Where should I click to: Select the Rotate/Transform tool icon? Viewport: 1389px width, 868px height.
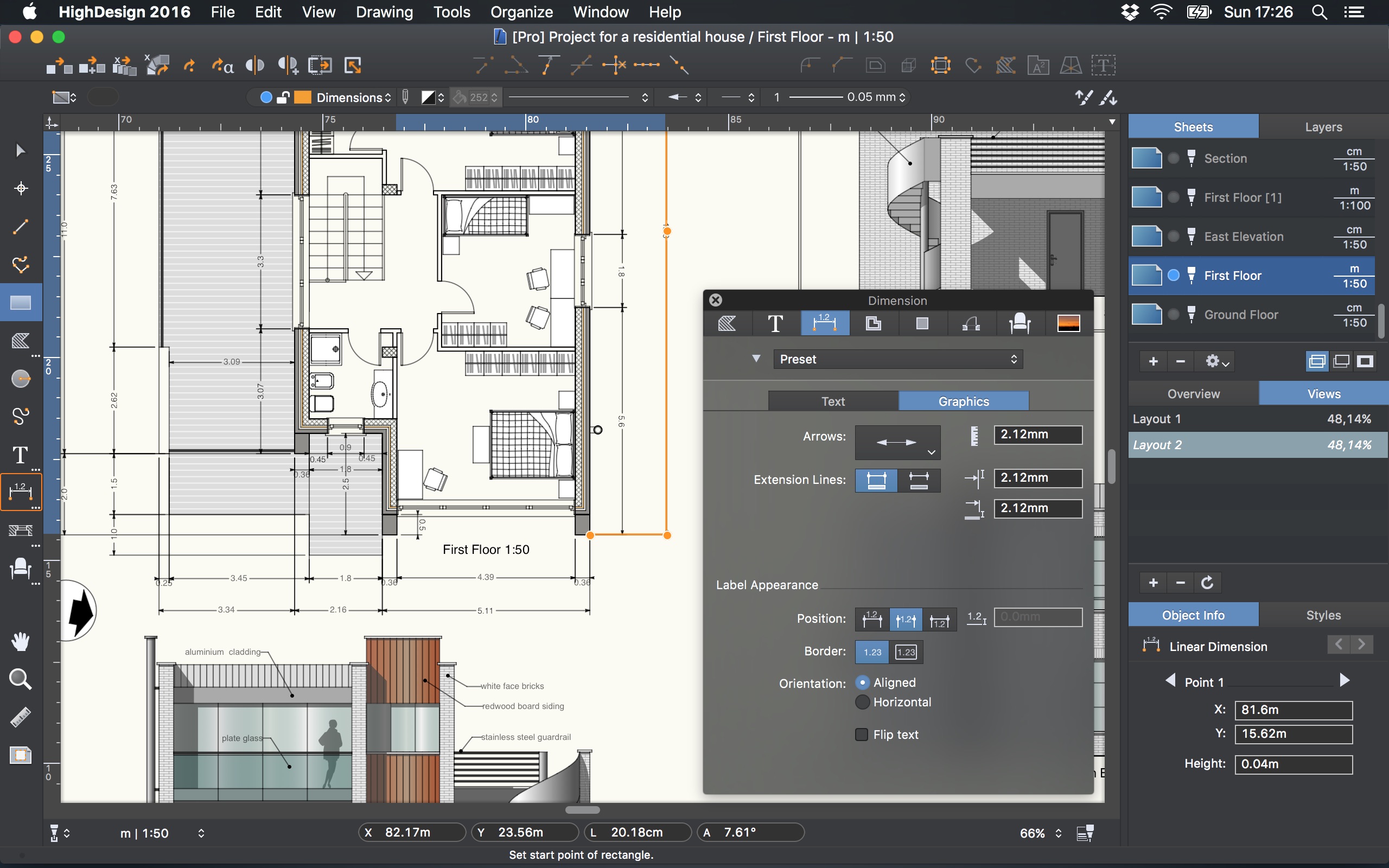(x=156, y=66)
